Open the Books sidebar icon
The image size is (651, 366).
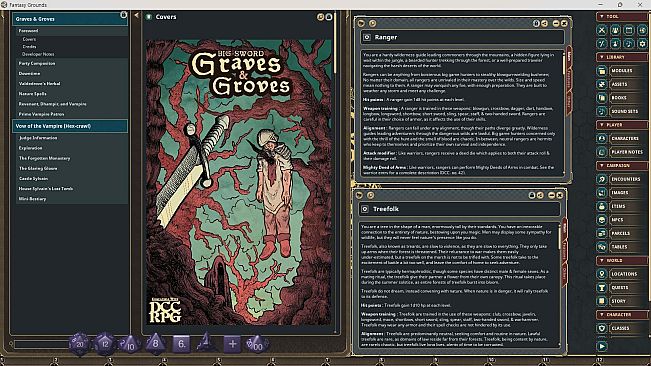[602, 98]
